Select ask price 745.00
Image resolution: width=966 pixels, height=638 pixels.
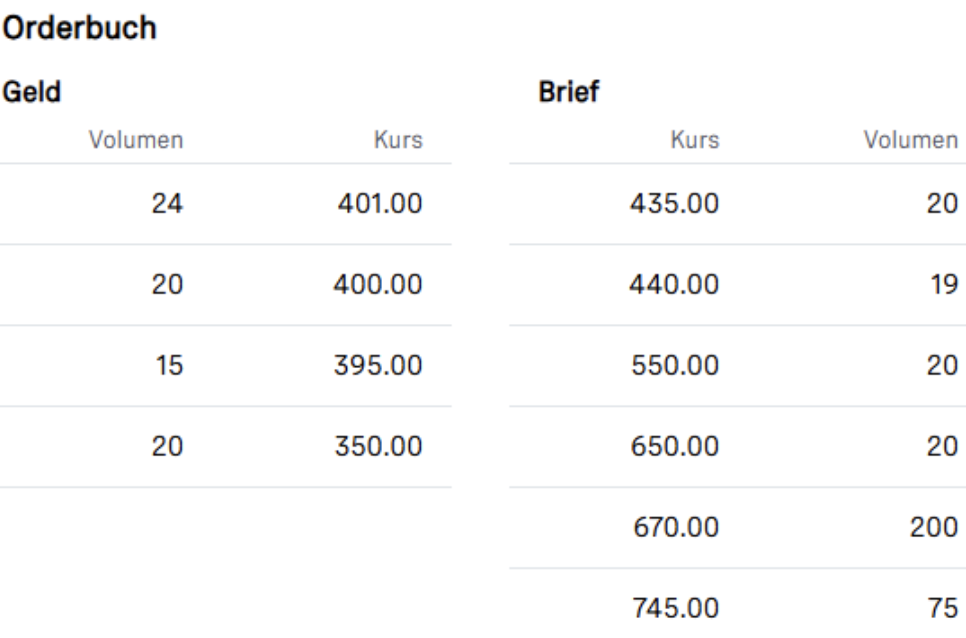(x=676, y=608)
